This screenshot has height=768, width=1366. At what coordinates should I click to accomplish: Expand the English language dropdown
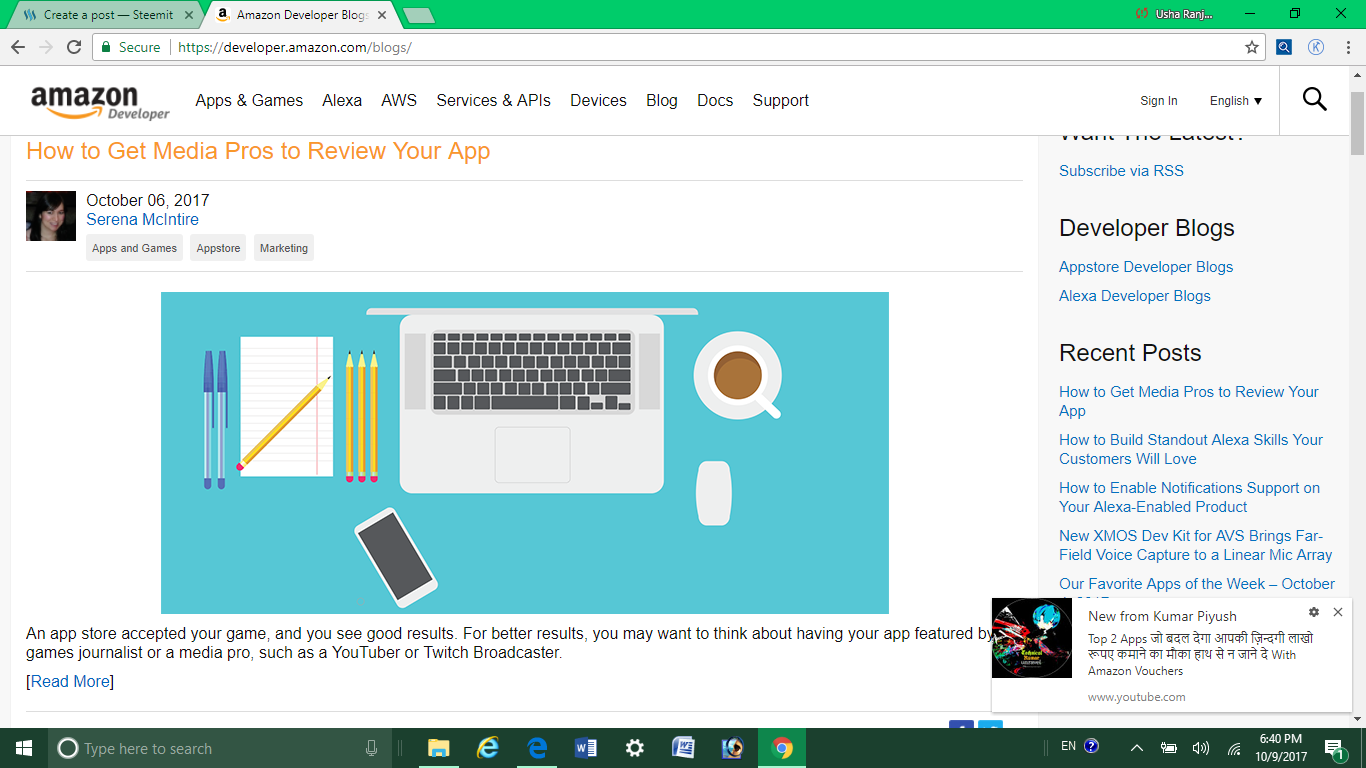[1236, 101]
